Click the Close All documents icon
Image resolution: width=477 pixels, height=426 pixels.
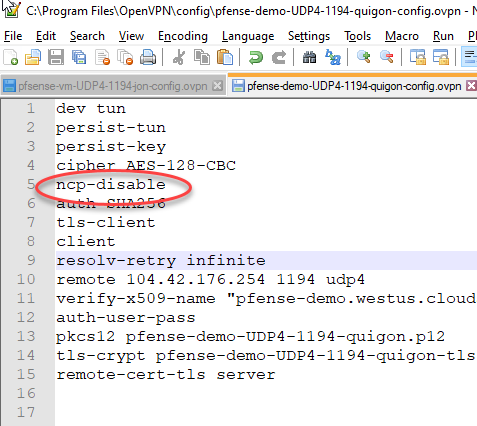coord(125,57)
